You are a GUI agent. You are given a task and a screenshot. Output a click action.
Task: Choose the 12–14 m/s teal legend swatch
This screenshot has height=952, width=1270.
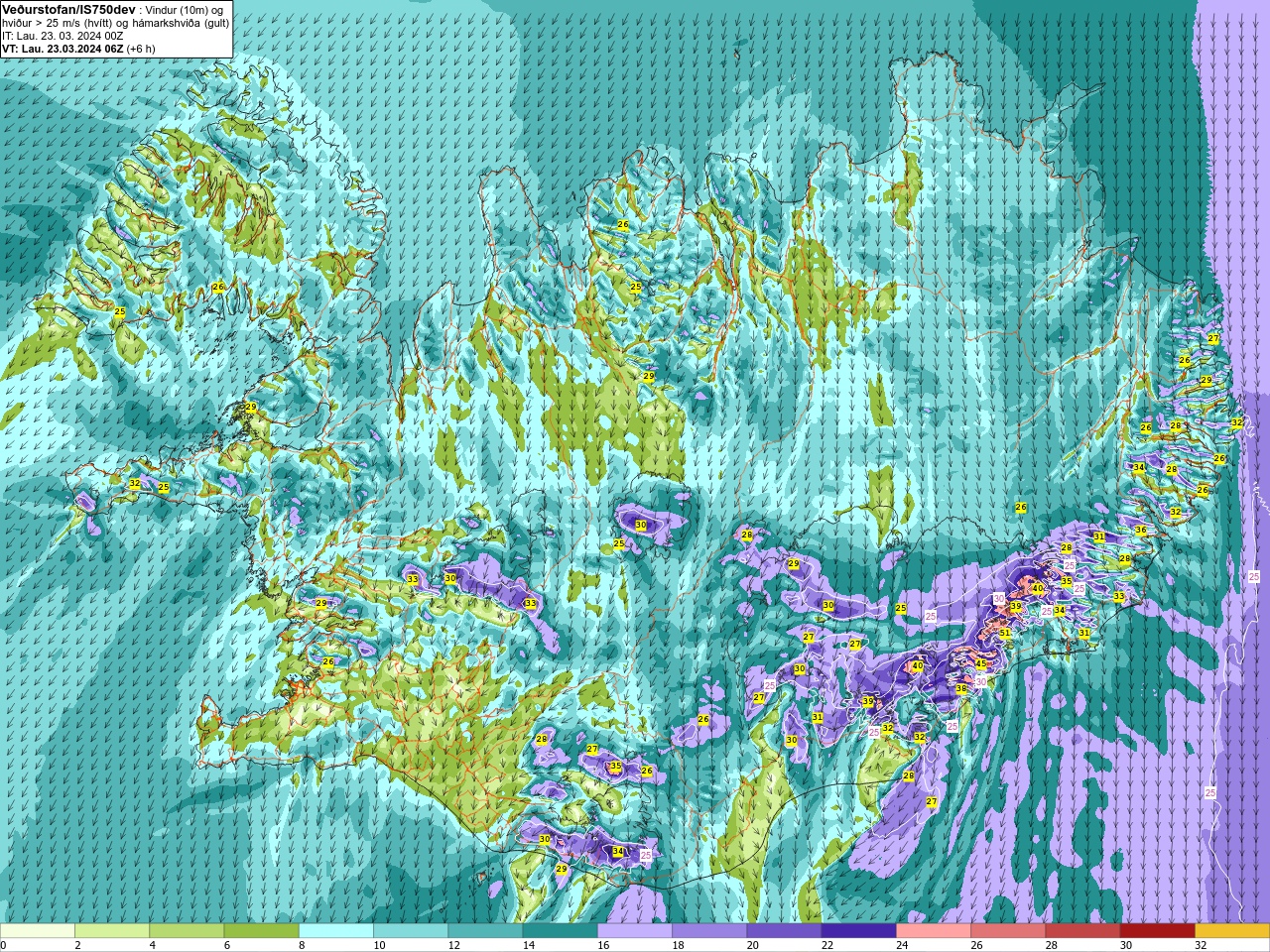coord(485,931)
